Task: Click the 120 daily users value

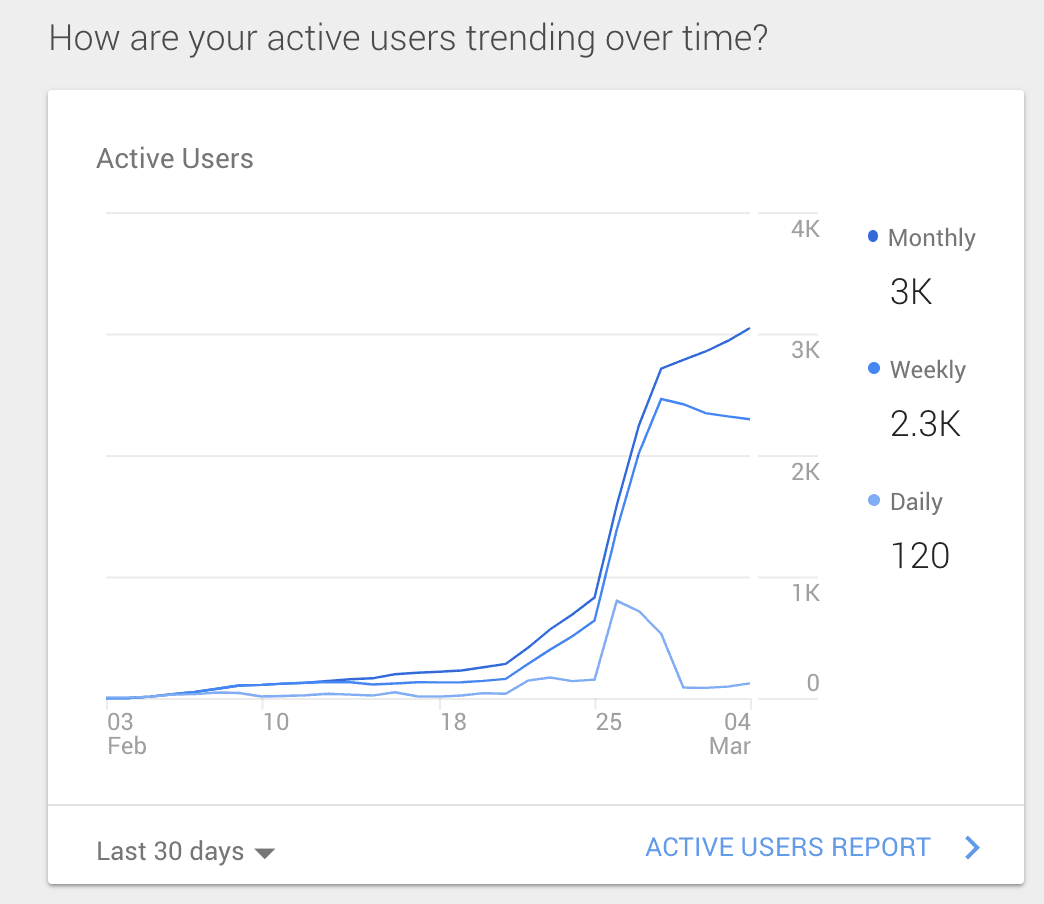Action: 919,555
